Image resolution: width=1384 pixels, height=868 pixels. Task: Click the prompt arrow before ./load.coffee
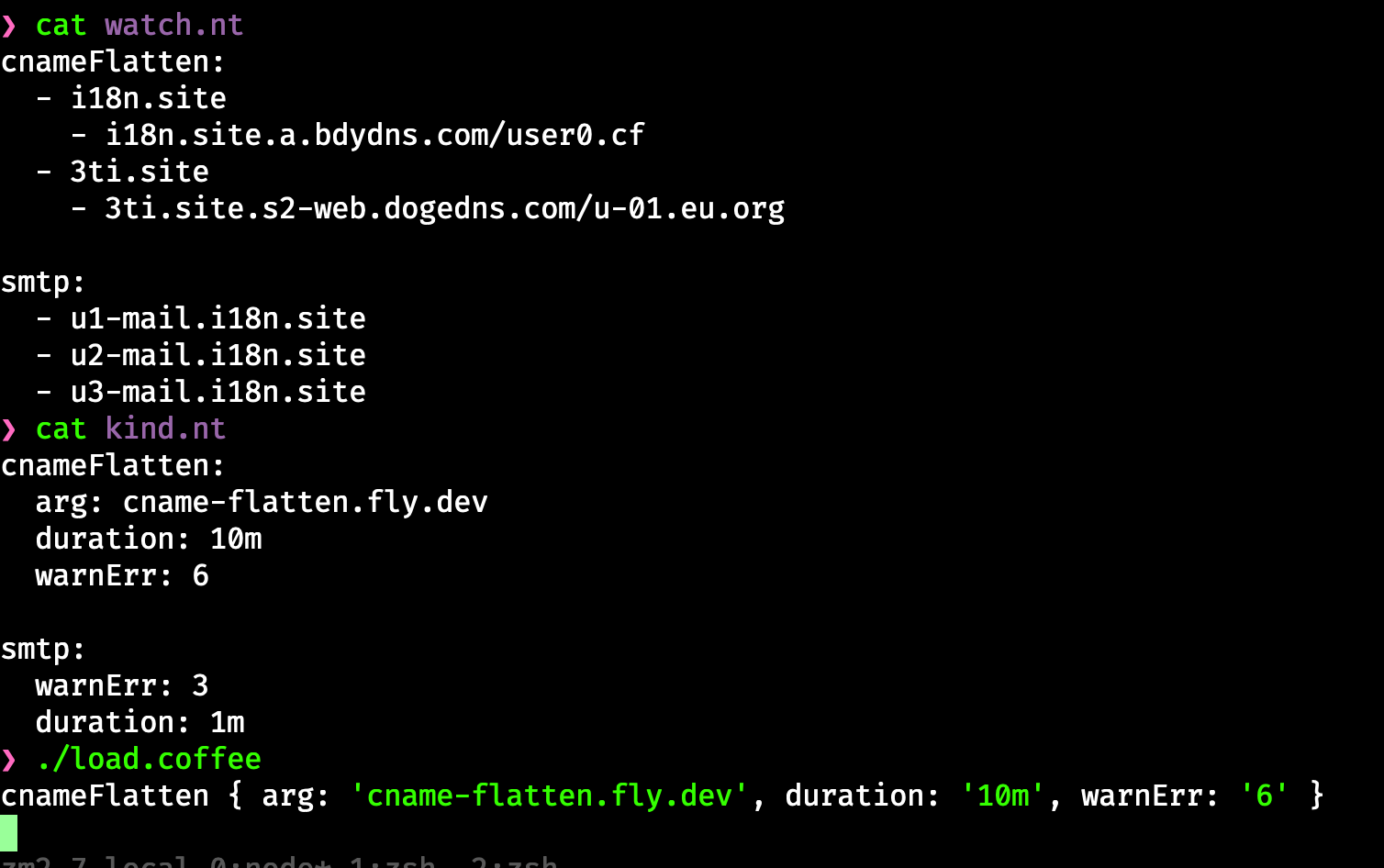pyautogui.click(x=9, y=760)
